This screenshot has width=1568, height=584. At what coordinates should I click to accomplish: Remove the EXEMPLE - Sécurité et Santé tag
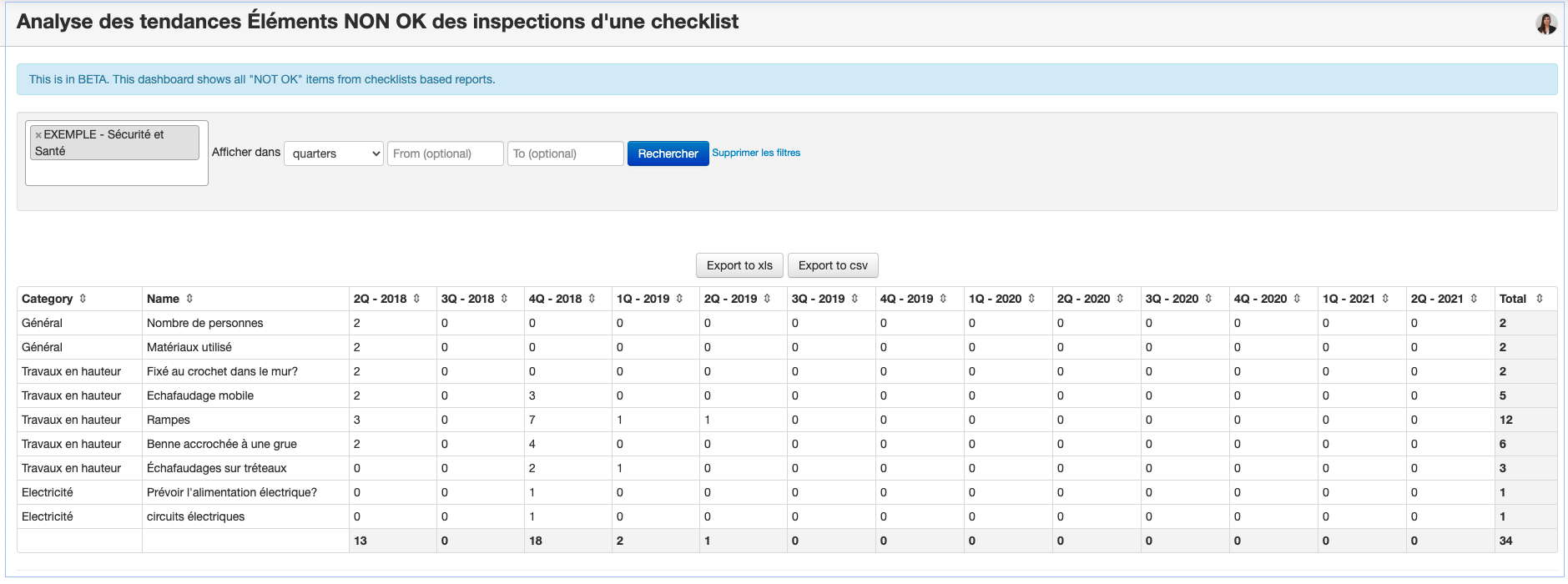[38, 135]
